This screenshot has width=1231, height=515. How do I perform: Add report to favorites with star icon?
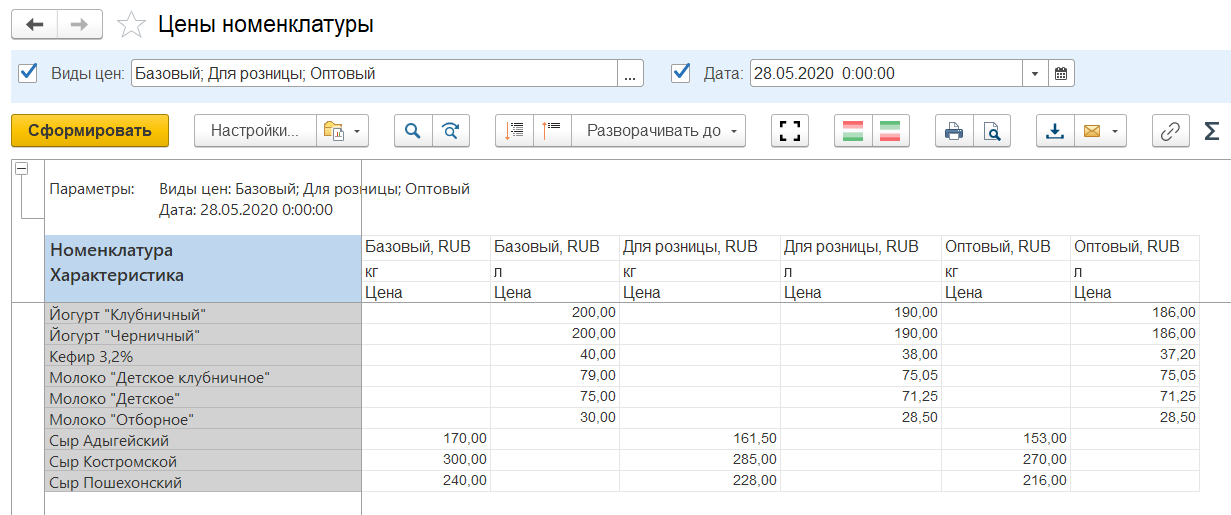pyautogui.click(x=131, y=25)
